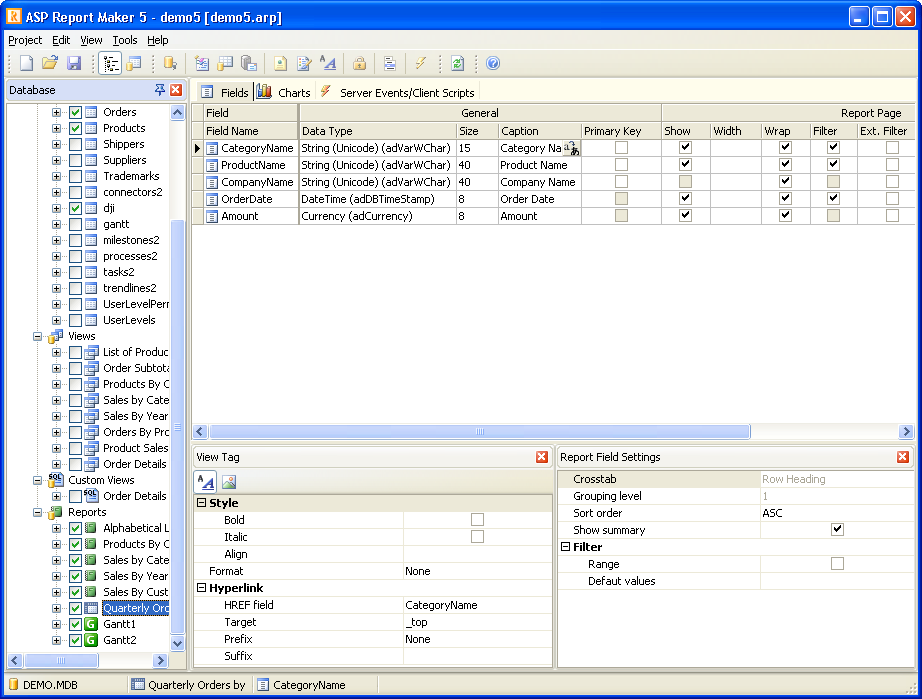Collapse the Reports tree node
Screen dimensions: 922x699
[38, 513]
